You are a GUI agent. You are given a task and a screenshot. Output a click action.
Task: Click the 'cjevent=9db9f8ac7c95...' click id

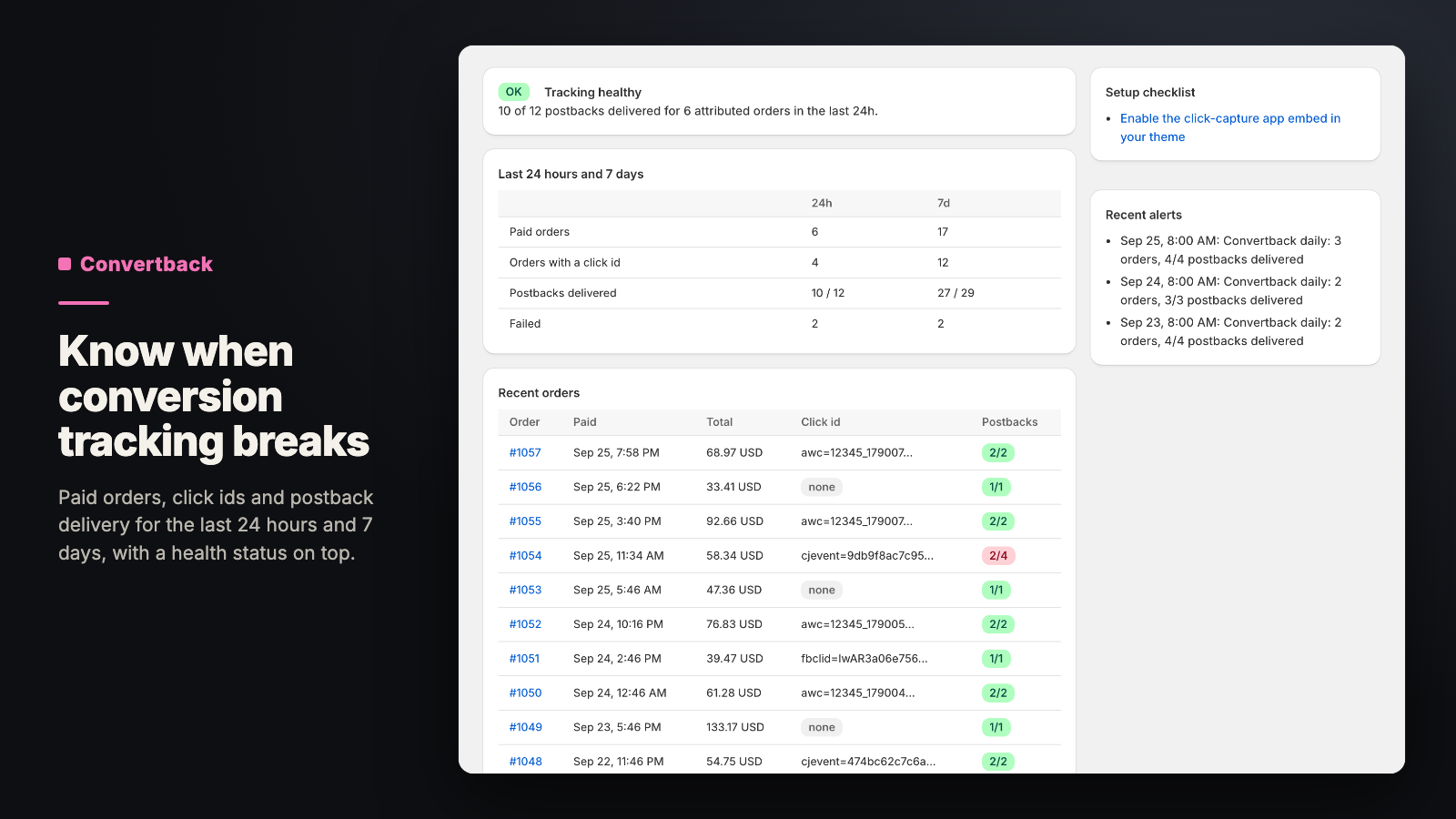(867, 555)
